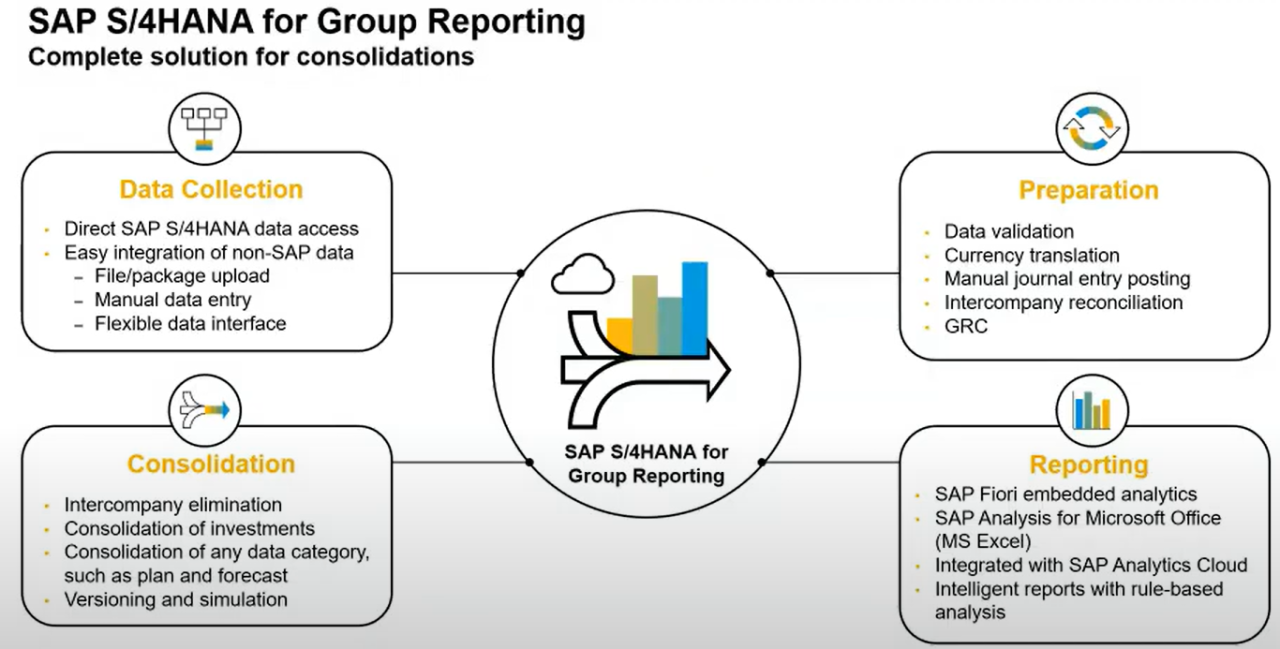Click Consolidation of investments bullet
Screen dimensions: 1280x649
tap(189, 528)
